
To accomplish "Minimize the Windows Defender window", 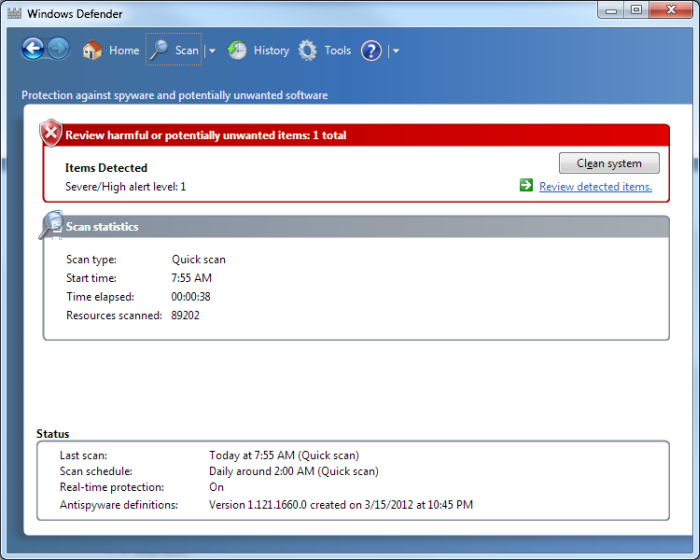I will pos(611,11).
